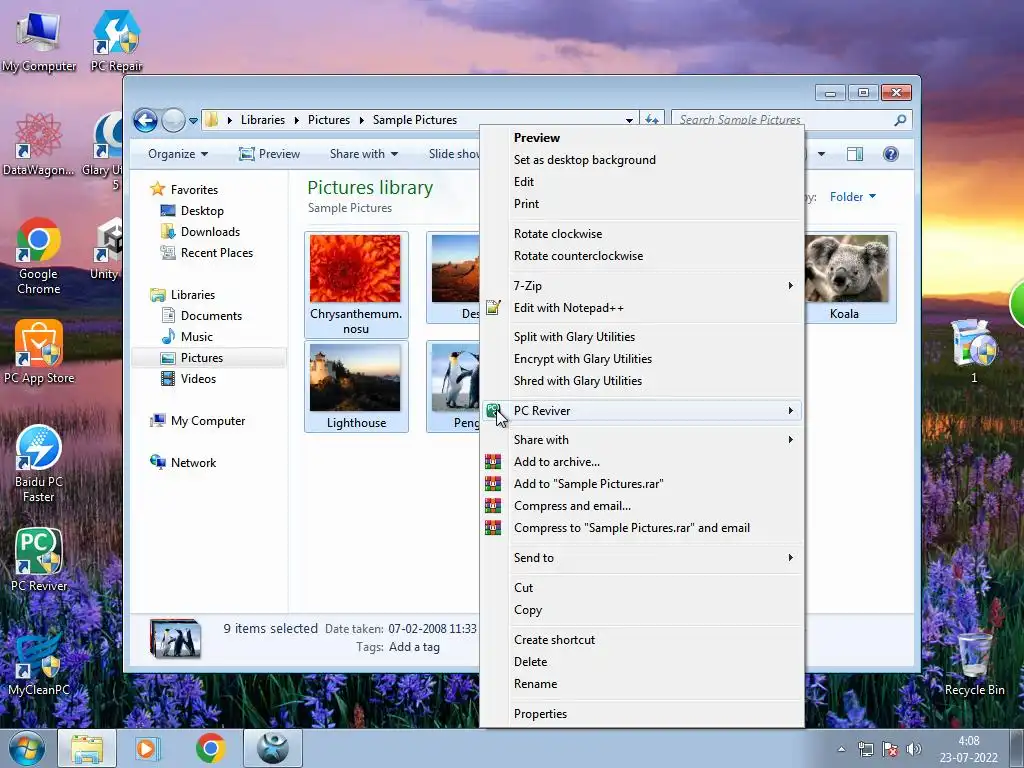Click Network in navigation pane
Image resolution: width=1024 pixels, height=768 pixels.
(183, 462)
